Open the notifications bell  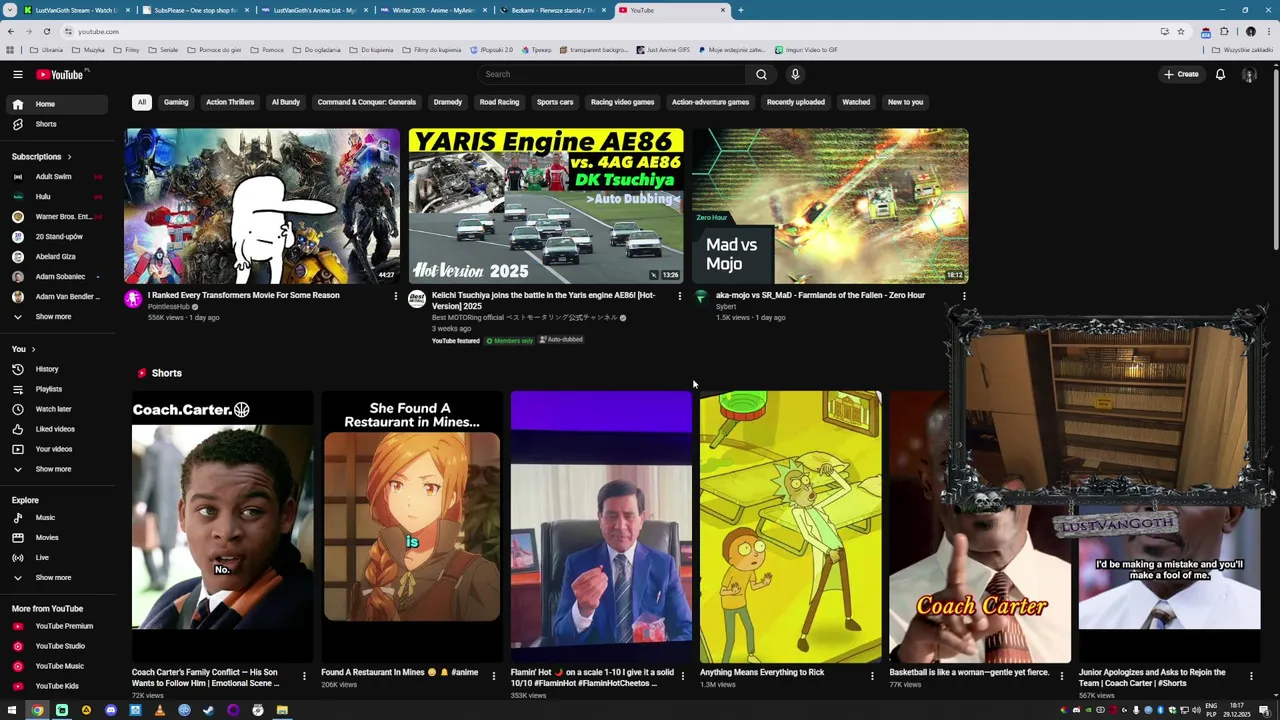click(1220, 74)
